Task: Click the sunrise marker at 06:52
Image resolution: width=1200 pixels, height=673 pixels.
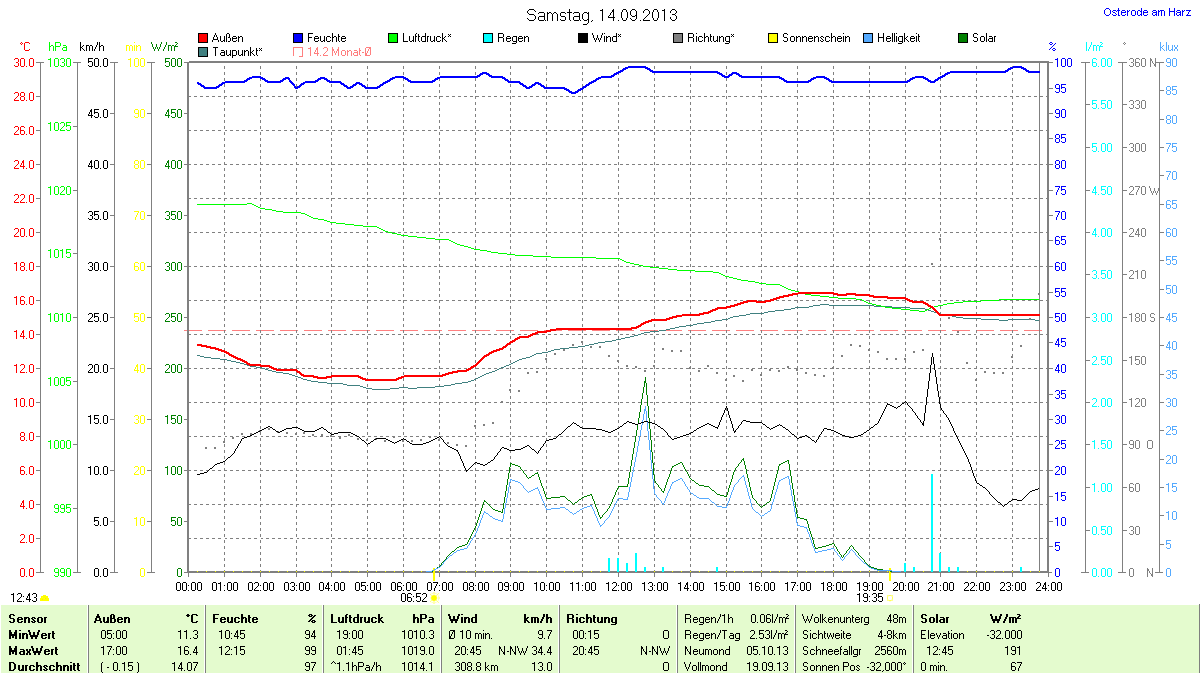Action: point(434,598)
